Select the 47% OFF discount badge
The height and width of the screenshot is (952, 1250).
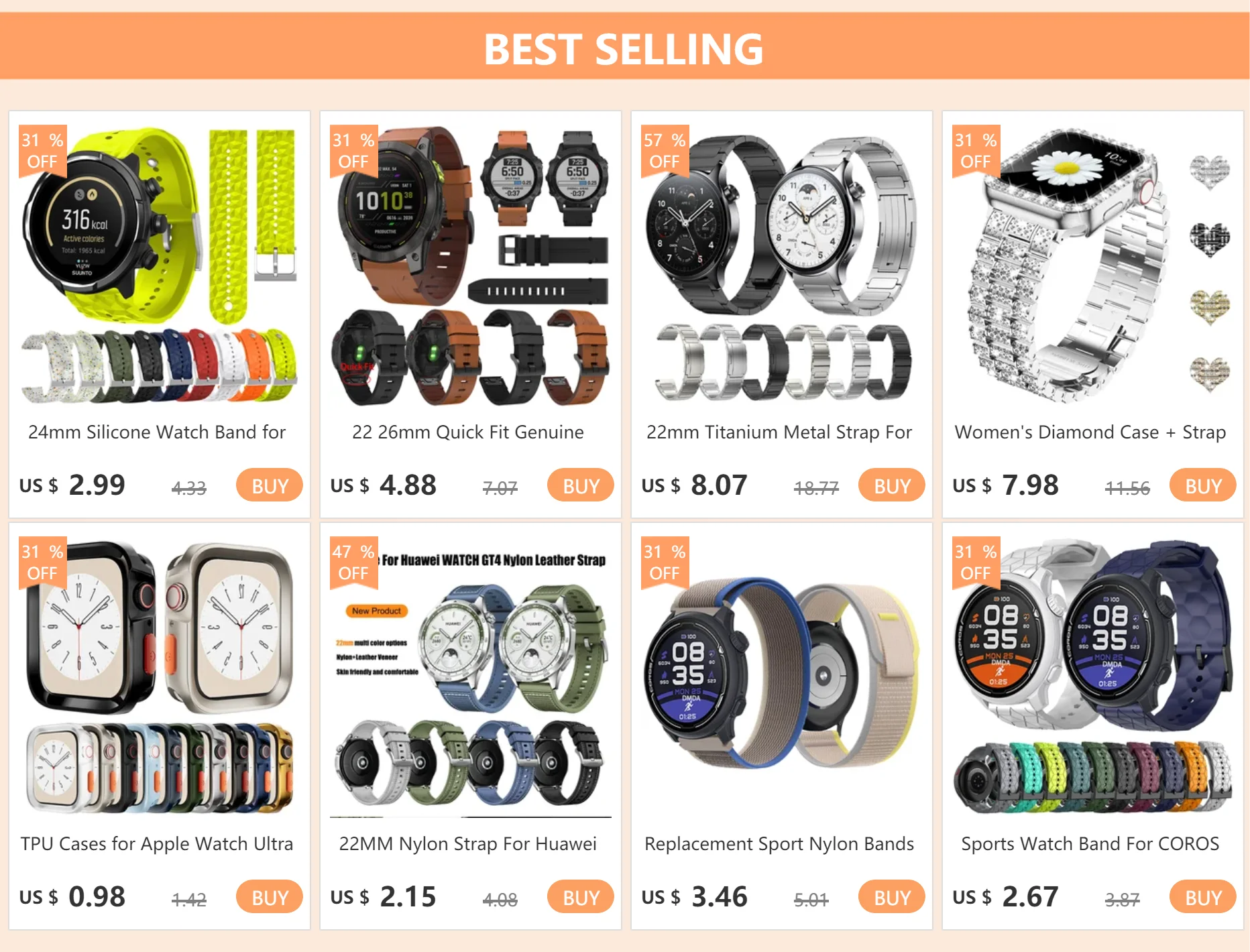click(x=353, y=562)
